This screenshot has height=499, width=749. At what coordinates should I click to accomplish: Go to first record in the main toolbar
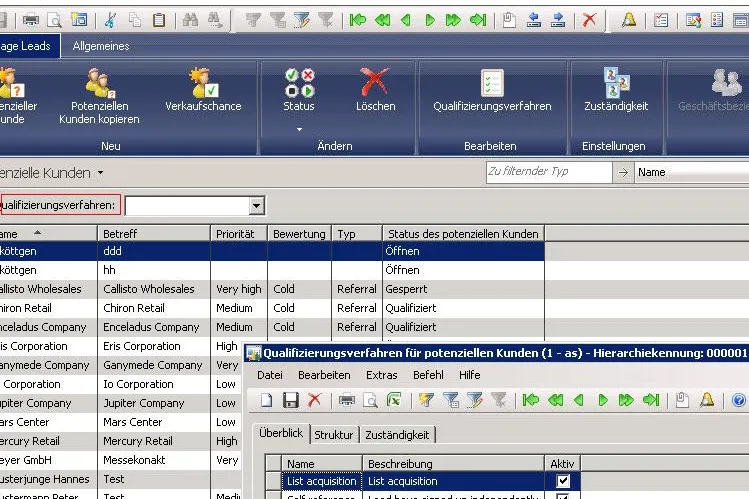tap(358, 20)
